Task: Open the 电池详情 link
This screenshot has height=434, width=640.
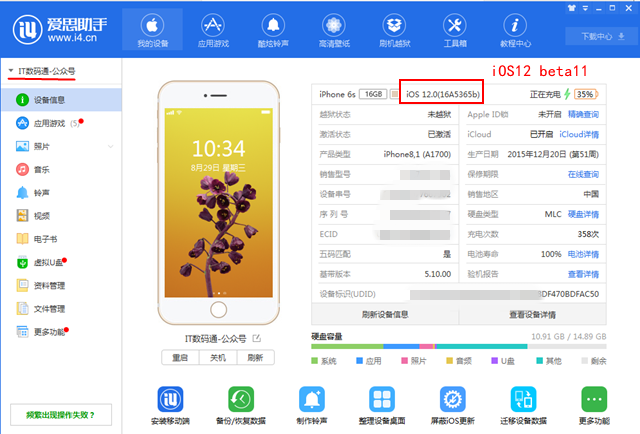Action: click(583, 254)
